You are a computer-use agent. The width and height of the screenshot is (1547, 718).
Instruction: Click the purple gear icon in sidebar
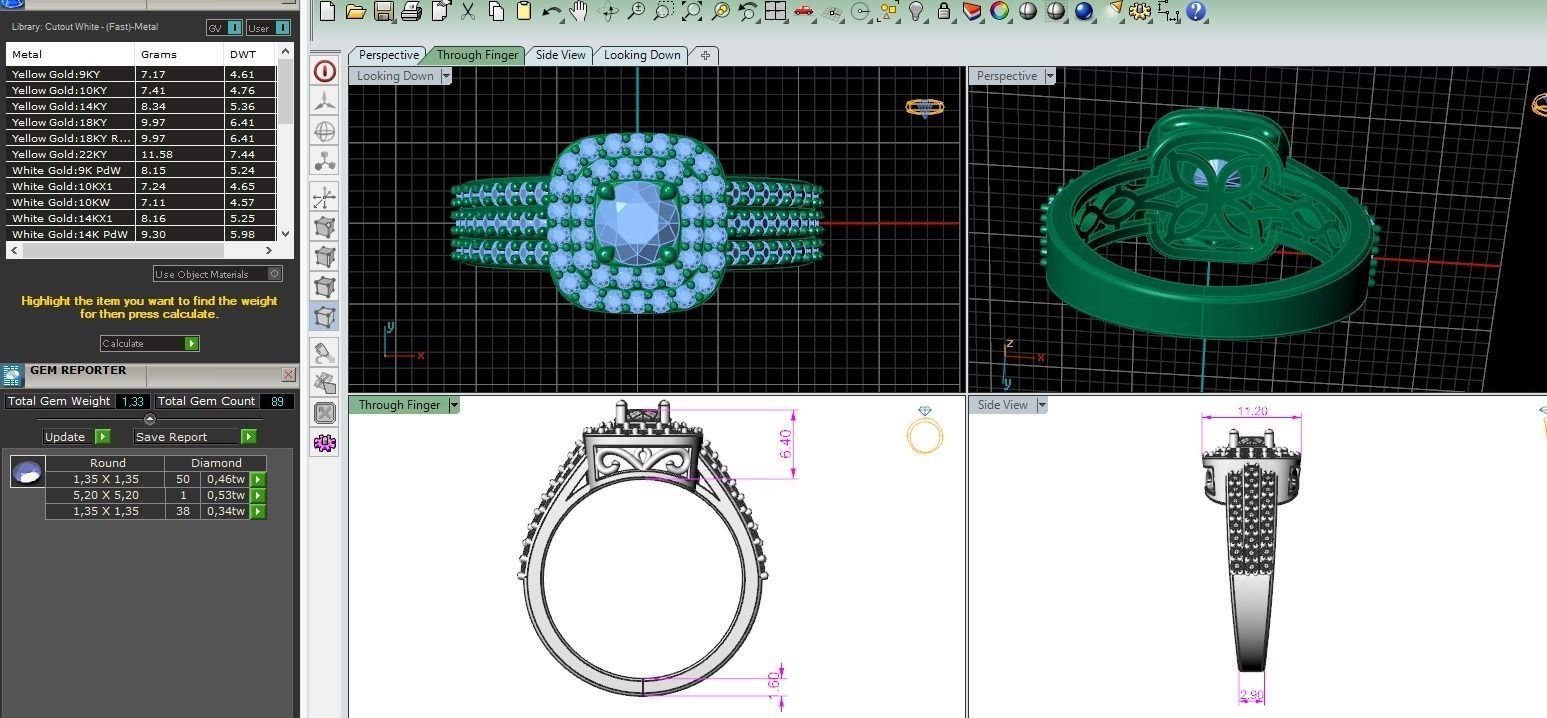tap(325, 443)
